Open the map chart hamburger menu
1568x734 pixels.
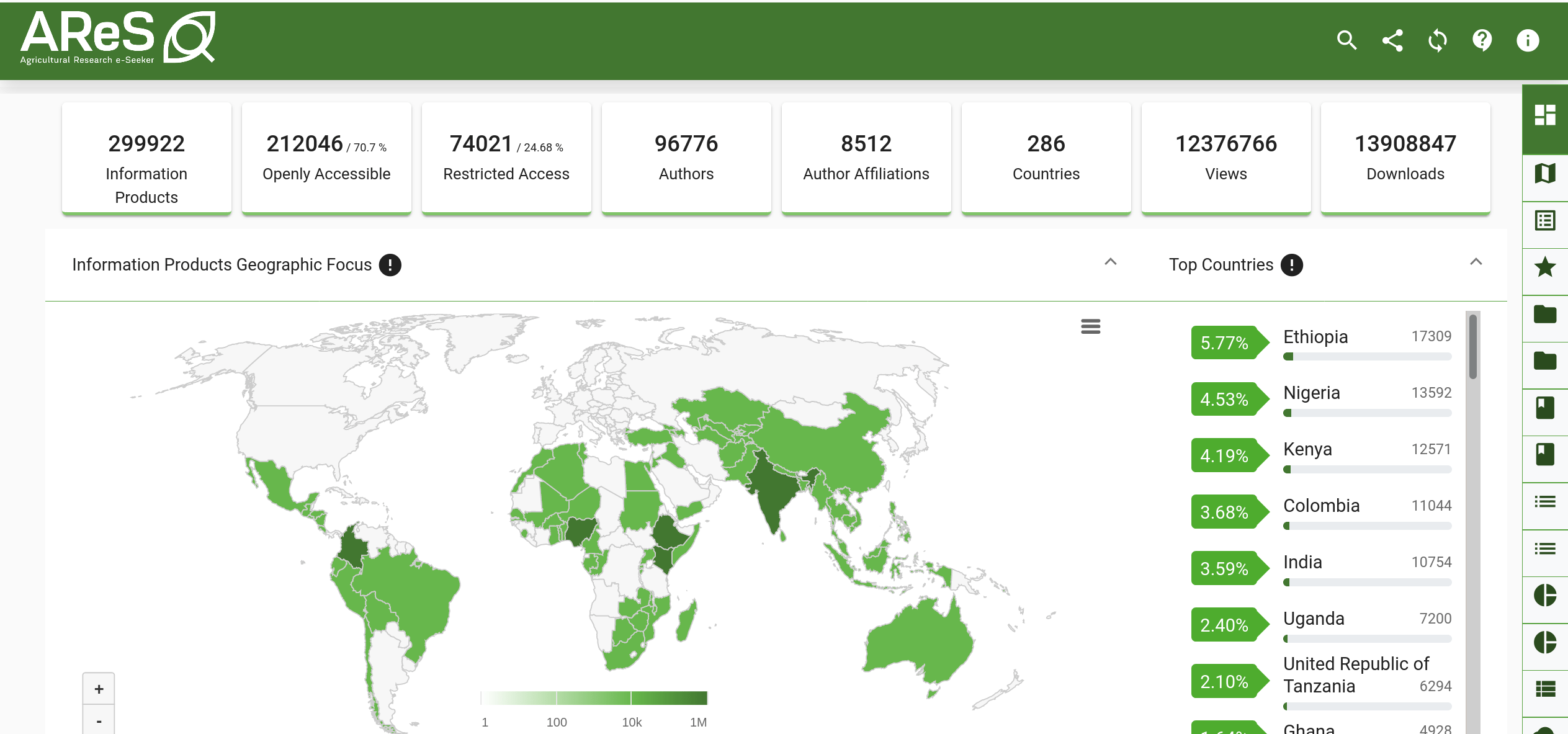click(x=1090, y=326)
